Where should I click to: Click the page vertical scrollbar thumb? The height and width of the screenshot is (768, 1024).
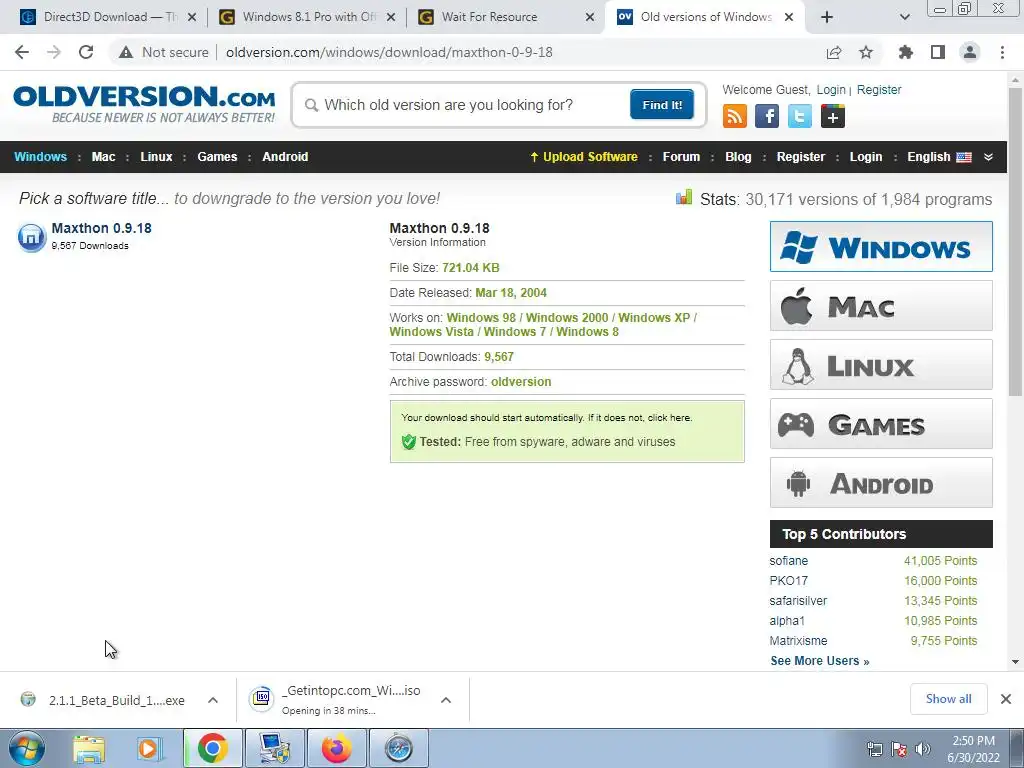[x=1016, y=242]
